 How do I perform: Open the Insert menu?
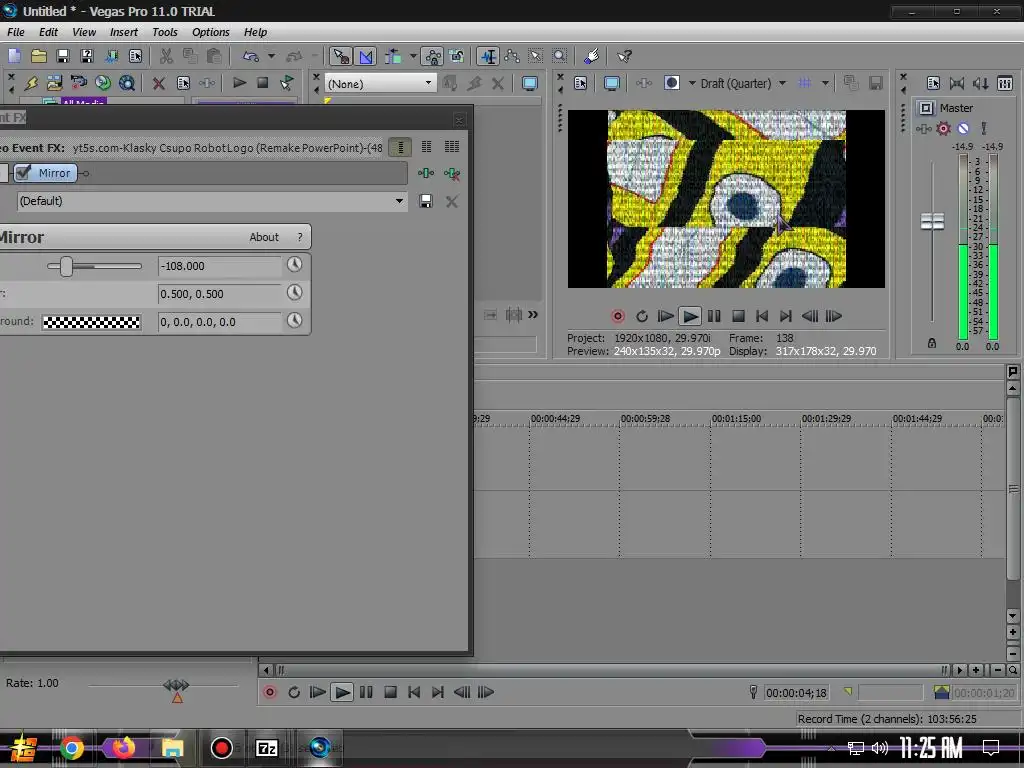[123, 32]
